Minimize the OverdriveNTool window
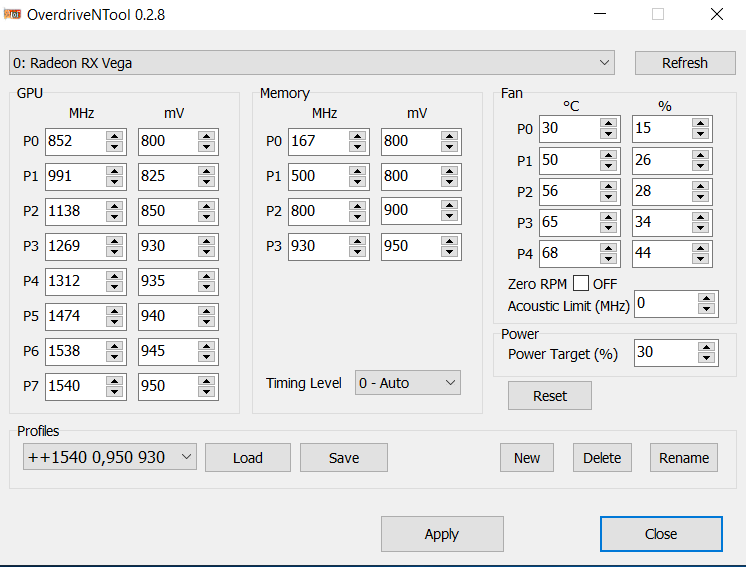The image size is (746, 567). click(x=600, y=14)
